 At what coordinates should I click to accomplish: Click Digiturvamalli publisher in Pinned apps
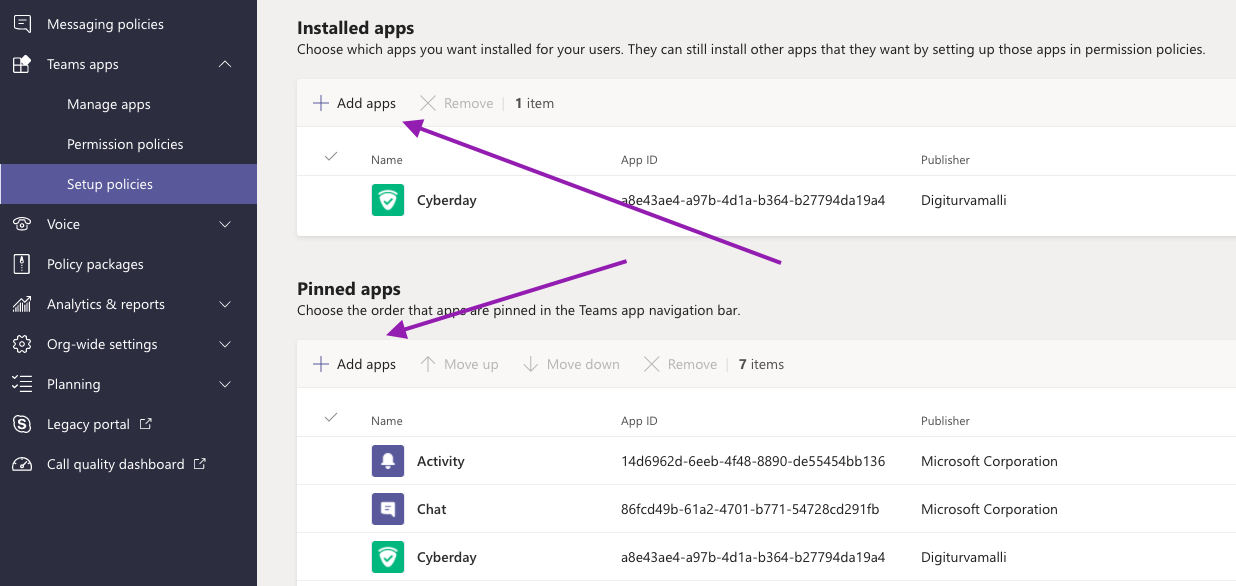point(964,557)
